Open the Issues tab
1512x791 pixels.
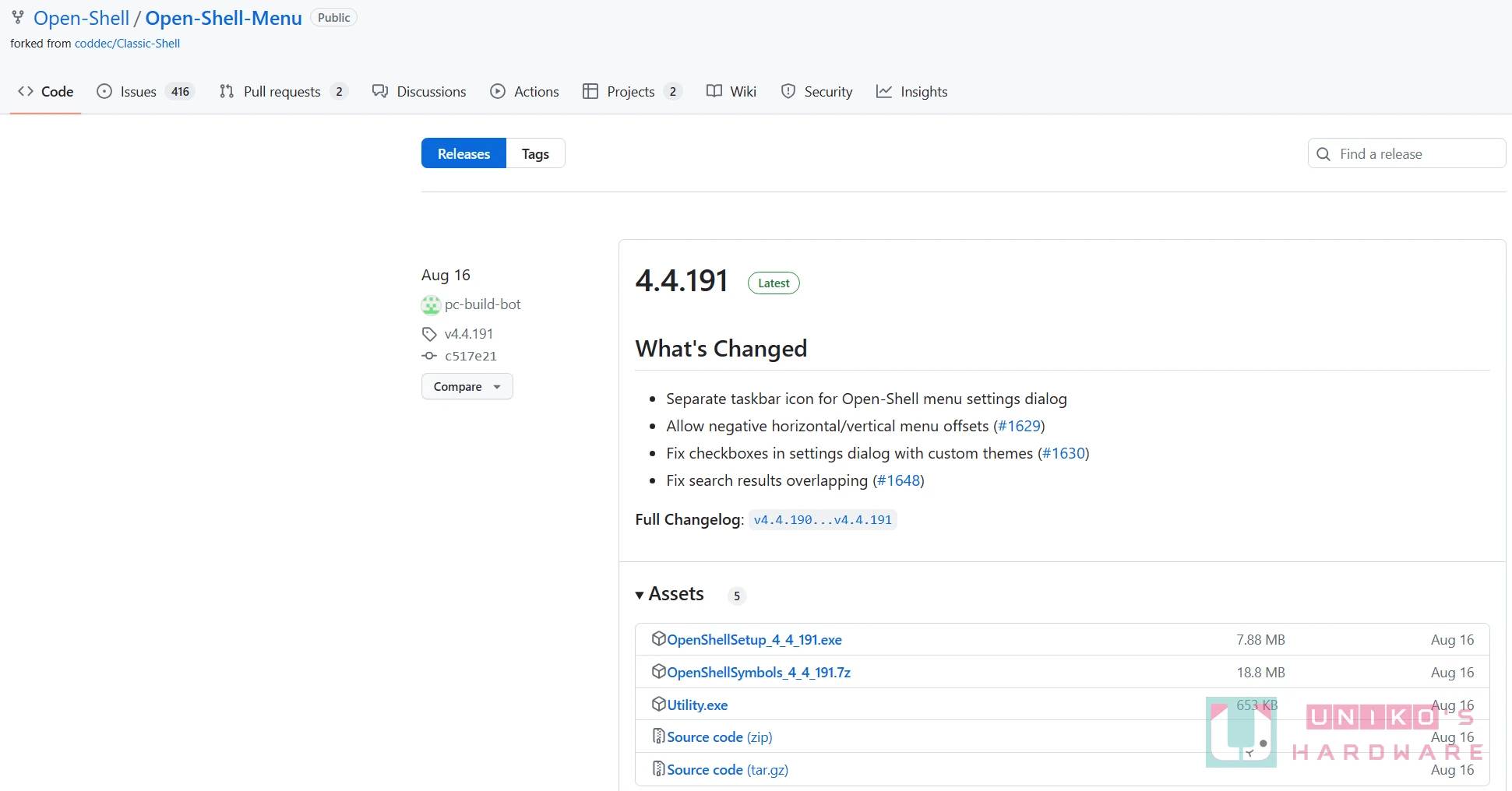click(138, 92)
